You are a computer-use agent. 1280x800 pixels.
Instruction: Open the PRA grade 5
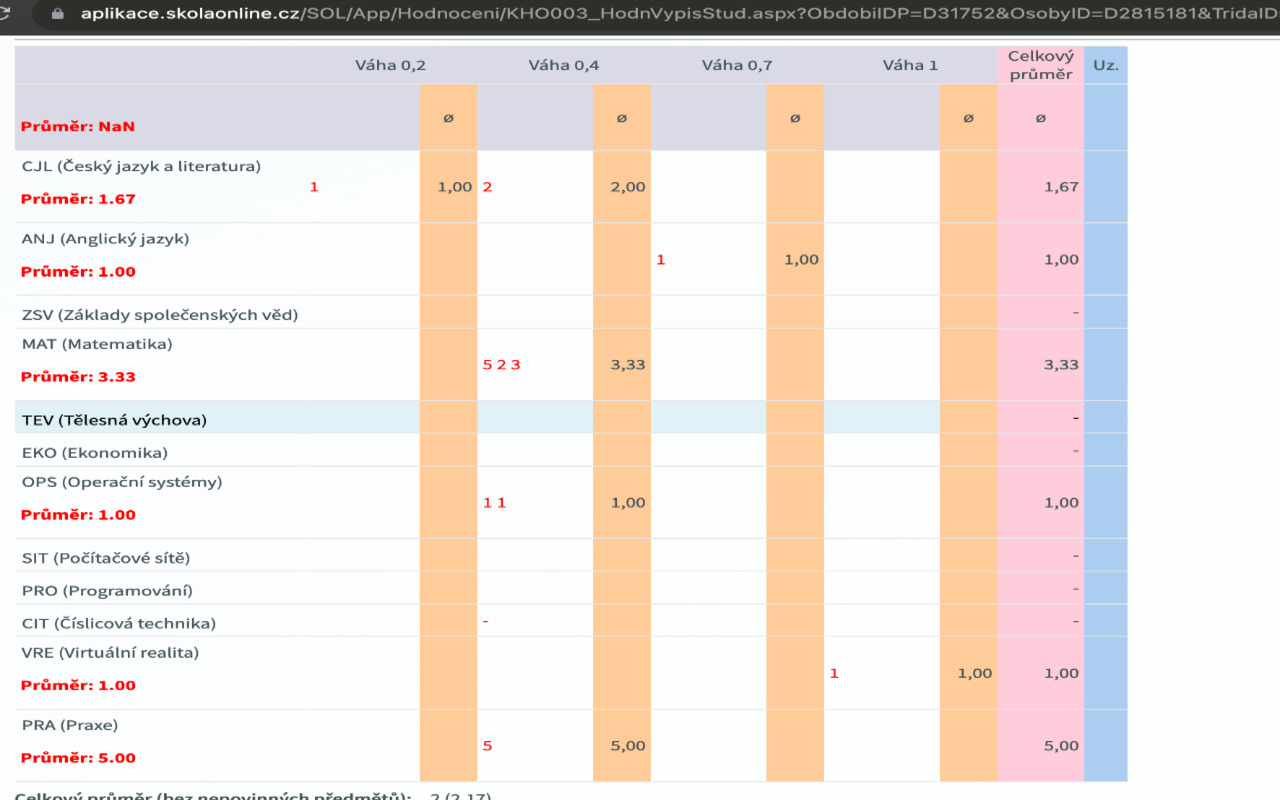pos(487,746)
